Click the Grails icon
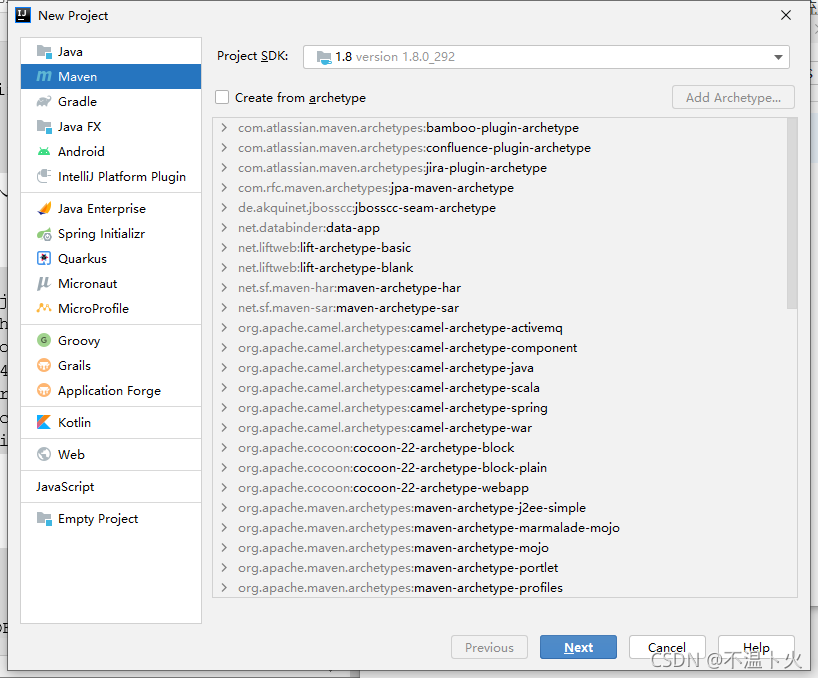818x678 pixels. point(44,365)
